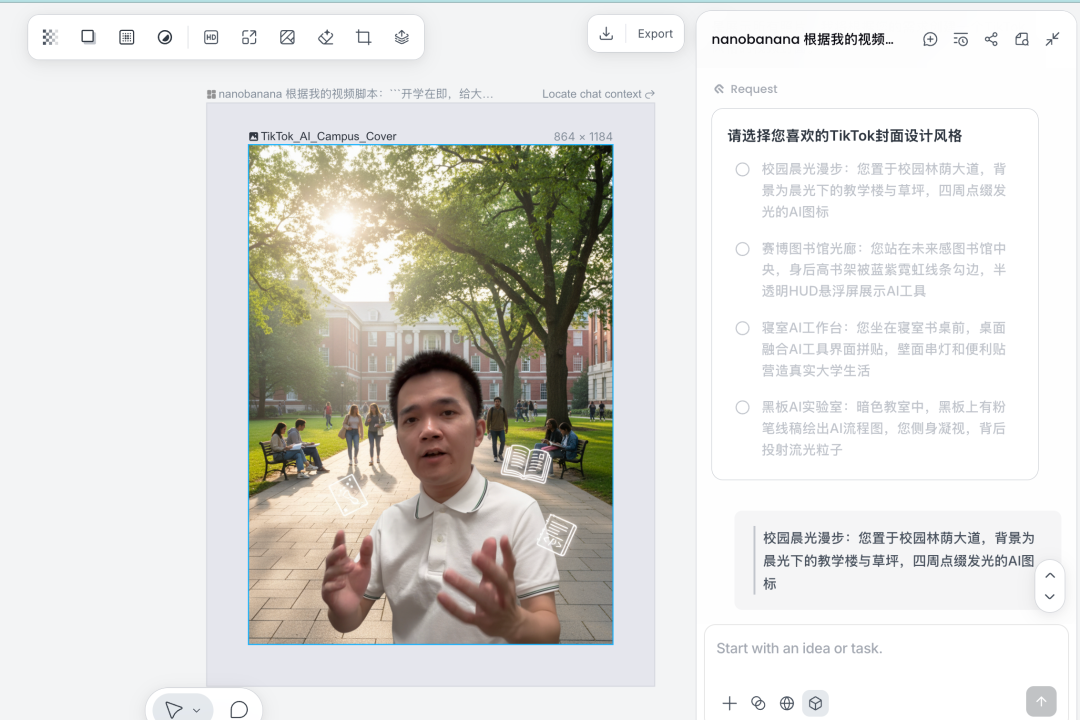Start a new chat with plus bubble icon
The image size is (1080, 720).
pos(930,39)
